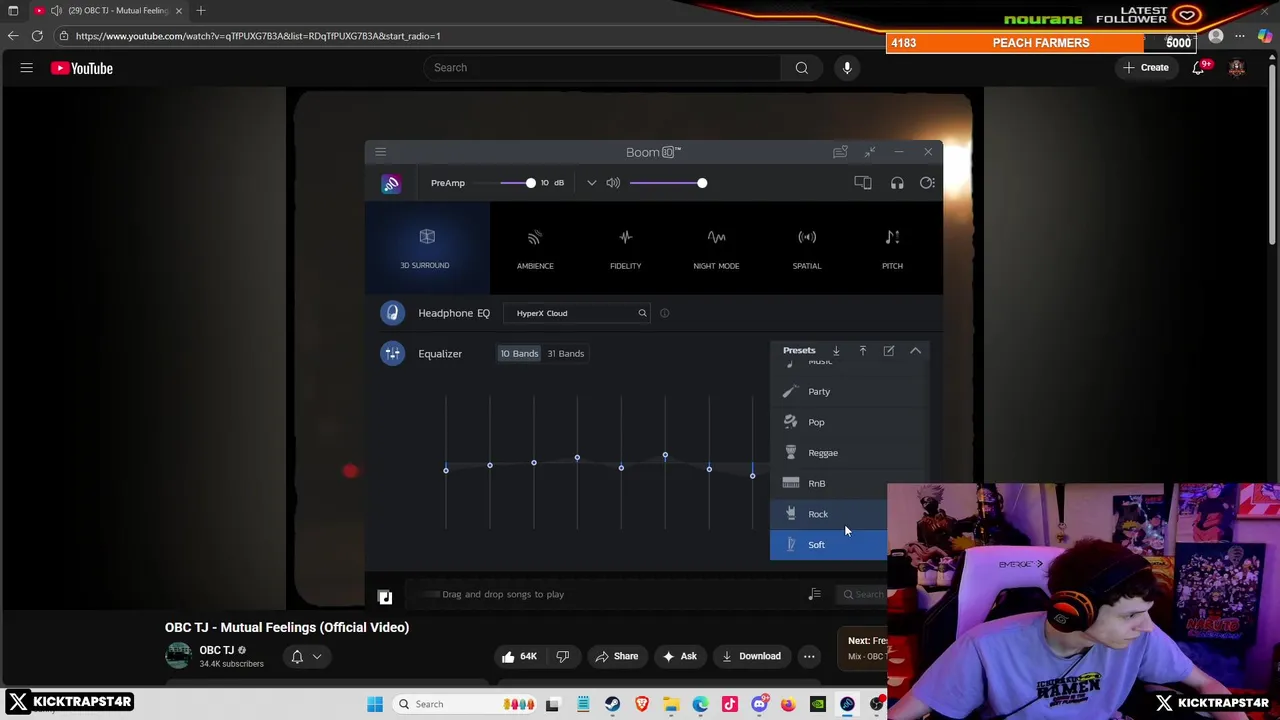Toggle the Ambience effect
The image size is (1280, 720).
tap(535, 248)
